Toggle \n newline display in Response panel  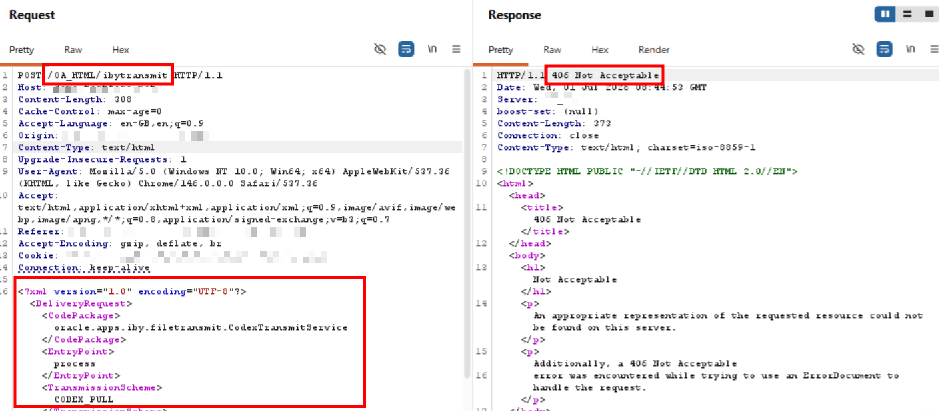click(911, 49)
